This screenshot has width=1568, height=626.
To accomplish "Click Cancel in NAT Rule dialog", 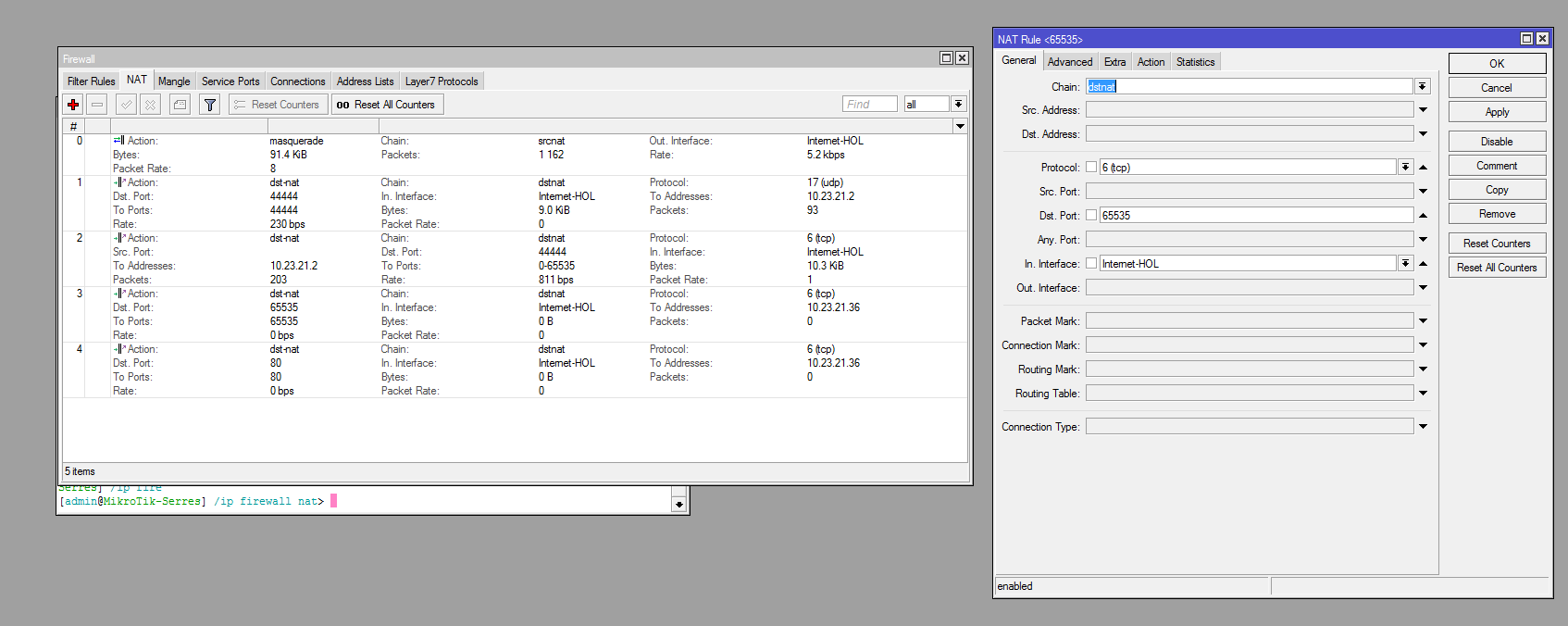I will click(x=1497, y=87).
